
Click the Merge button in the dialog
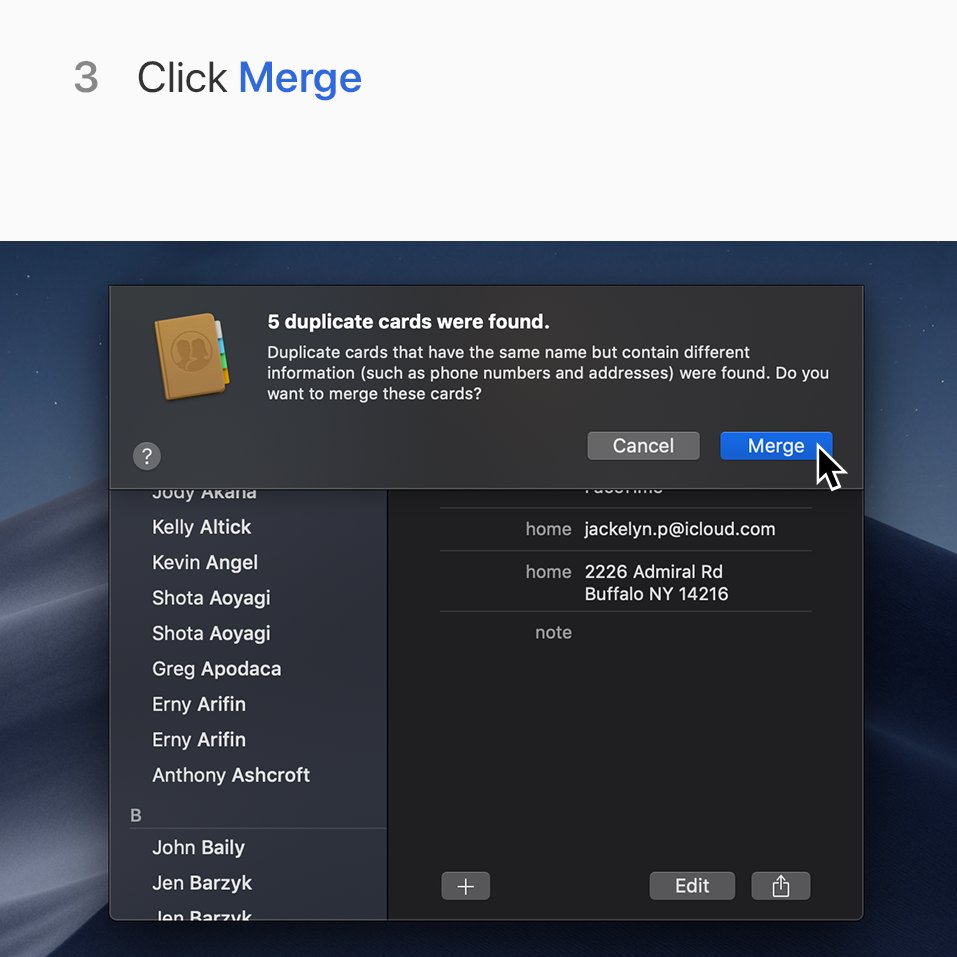point(776,446)
